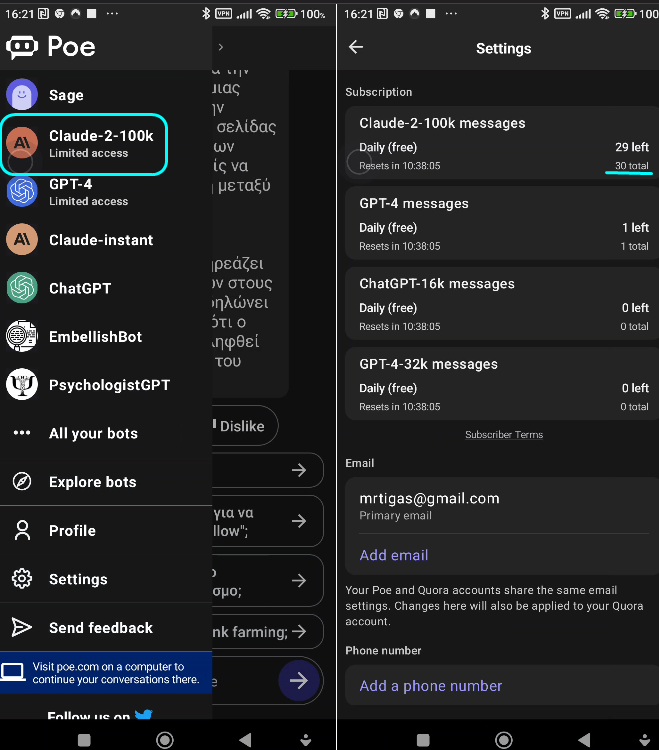Open the Sage bot avatar
This screenshot has height=750, width=659.
click(22, 94)
